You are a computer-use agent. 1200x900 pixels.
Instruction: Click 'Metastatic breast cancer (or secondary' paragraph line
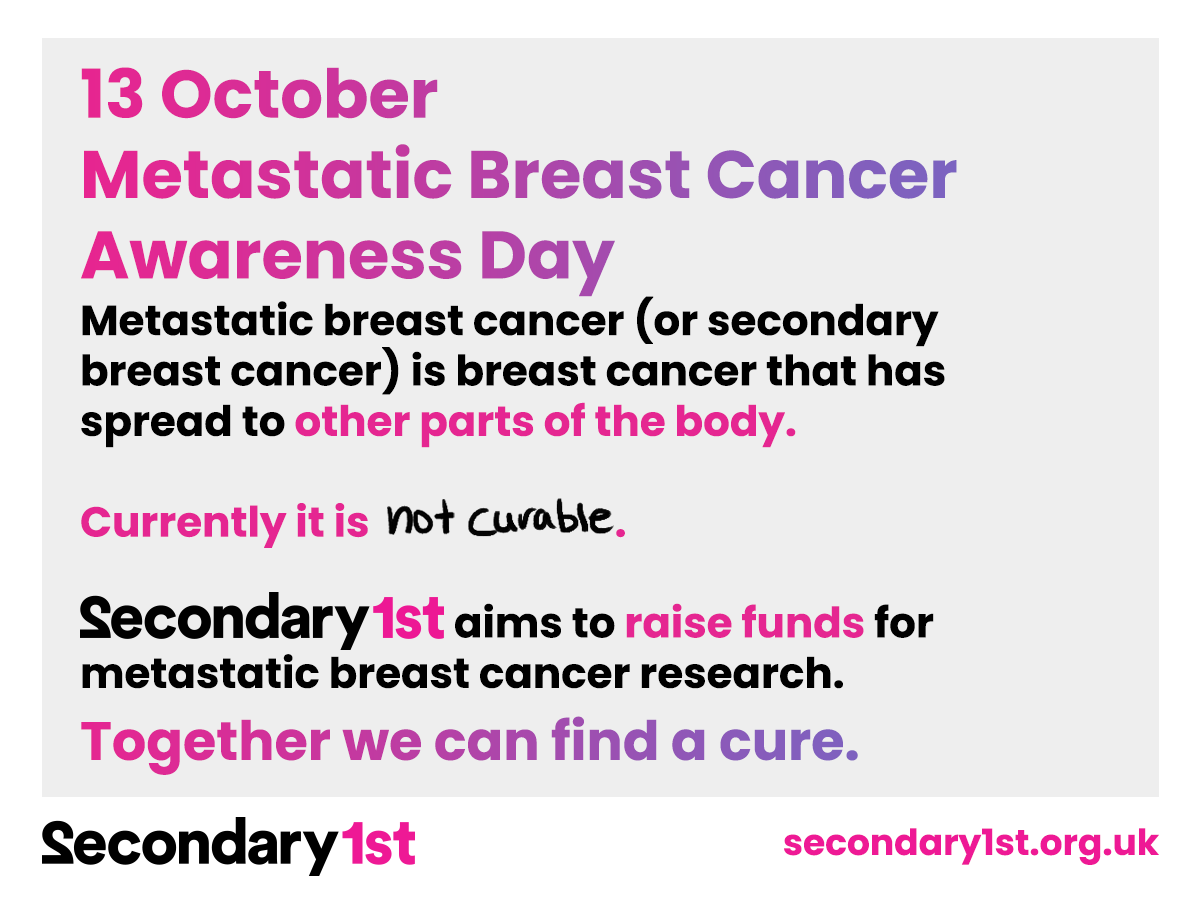point(510,322)
